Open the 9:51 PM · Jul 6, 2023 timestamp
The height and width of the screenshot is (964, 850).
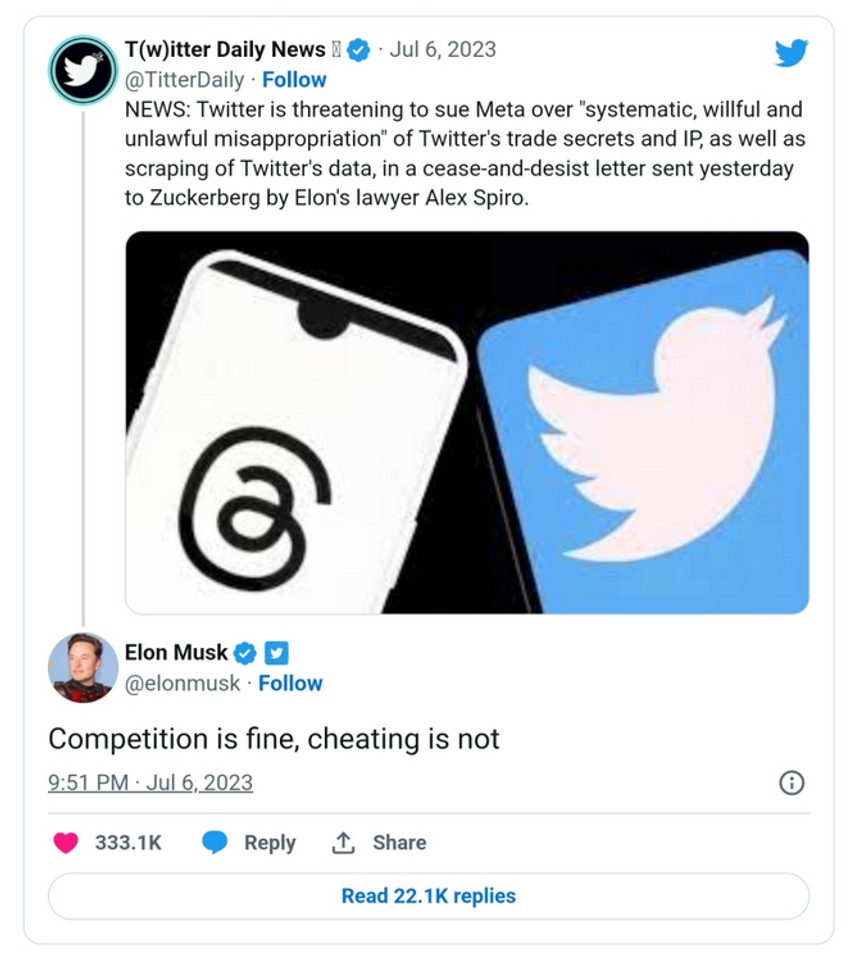pos(150,782)
